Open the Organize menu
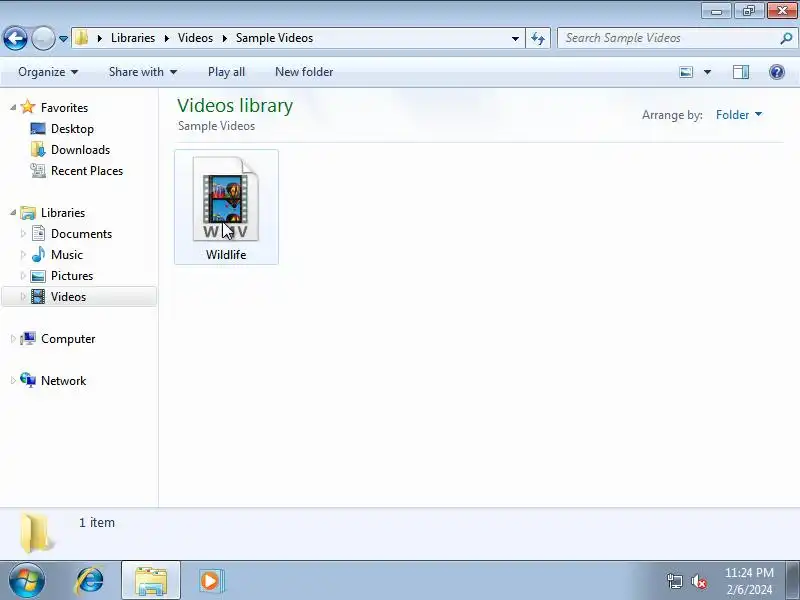800x600 pixels. click(48, 72)
